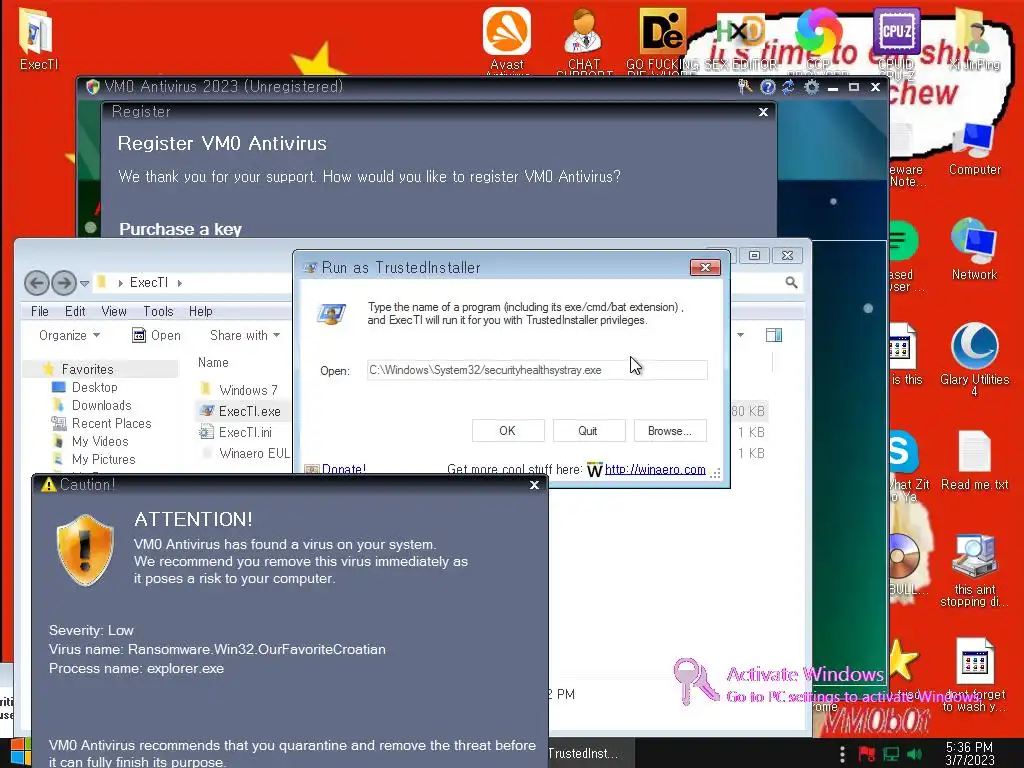Expand ExecTI breadcrumb chevron in address bar
Image resolution: width=1024 pixels, height=768 pixels.
tap(180, 283)
